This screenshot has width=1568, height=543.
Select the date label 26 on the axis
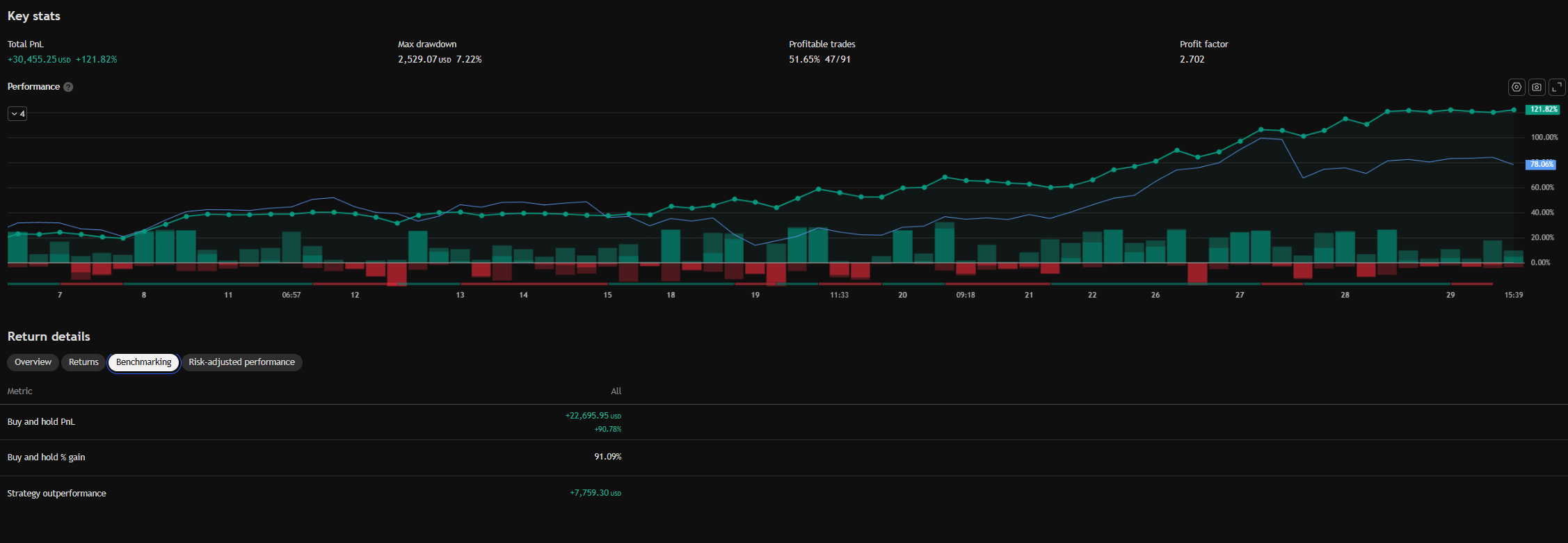[x=1155, y=295]
